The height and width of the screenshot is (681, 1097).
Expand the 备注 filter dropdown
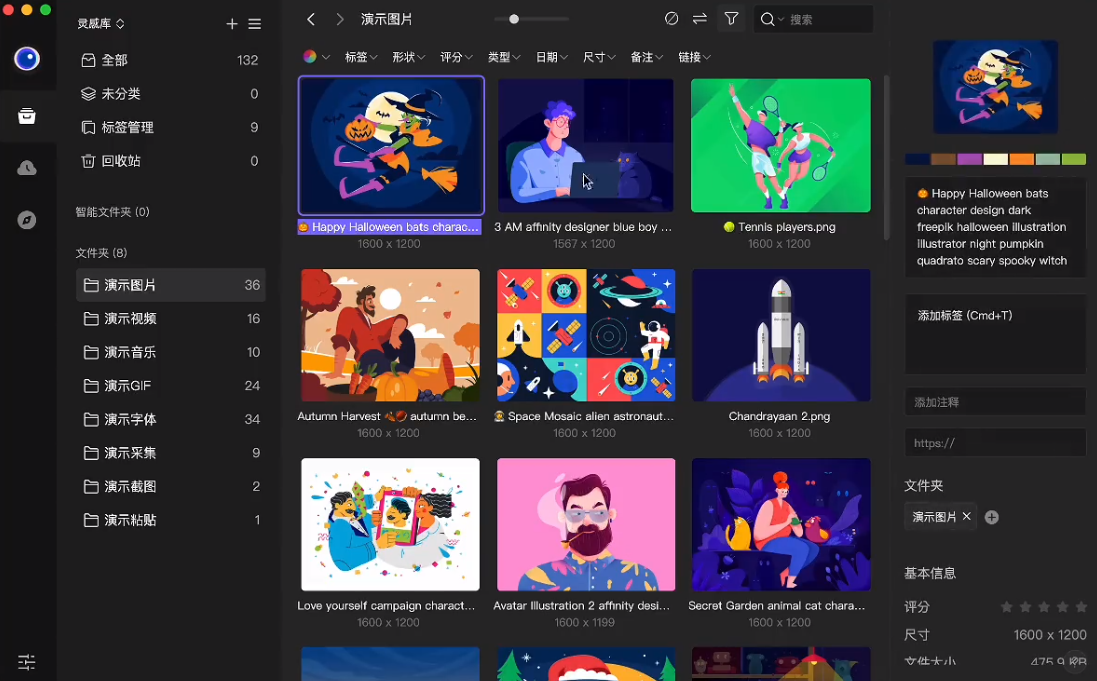(646, 57)
